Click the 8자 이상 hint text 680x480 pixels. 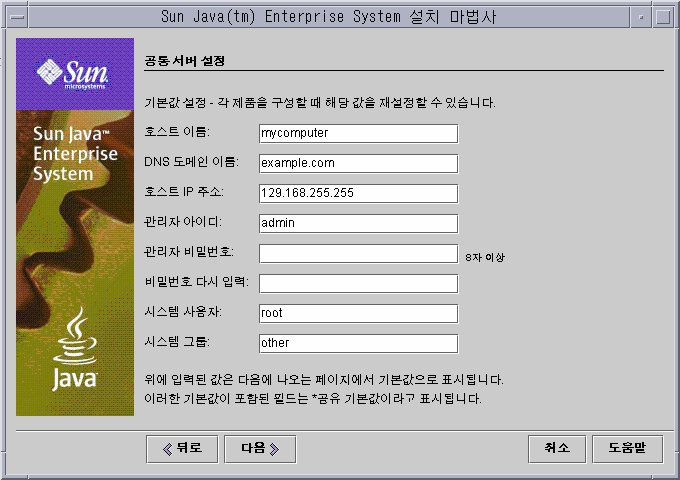pyautogui.click(x=485, y=258)
